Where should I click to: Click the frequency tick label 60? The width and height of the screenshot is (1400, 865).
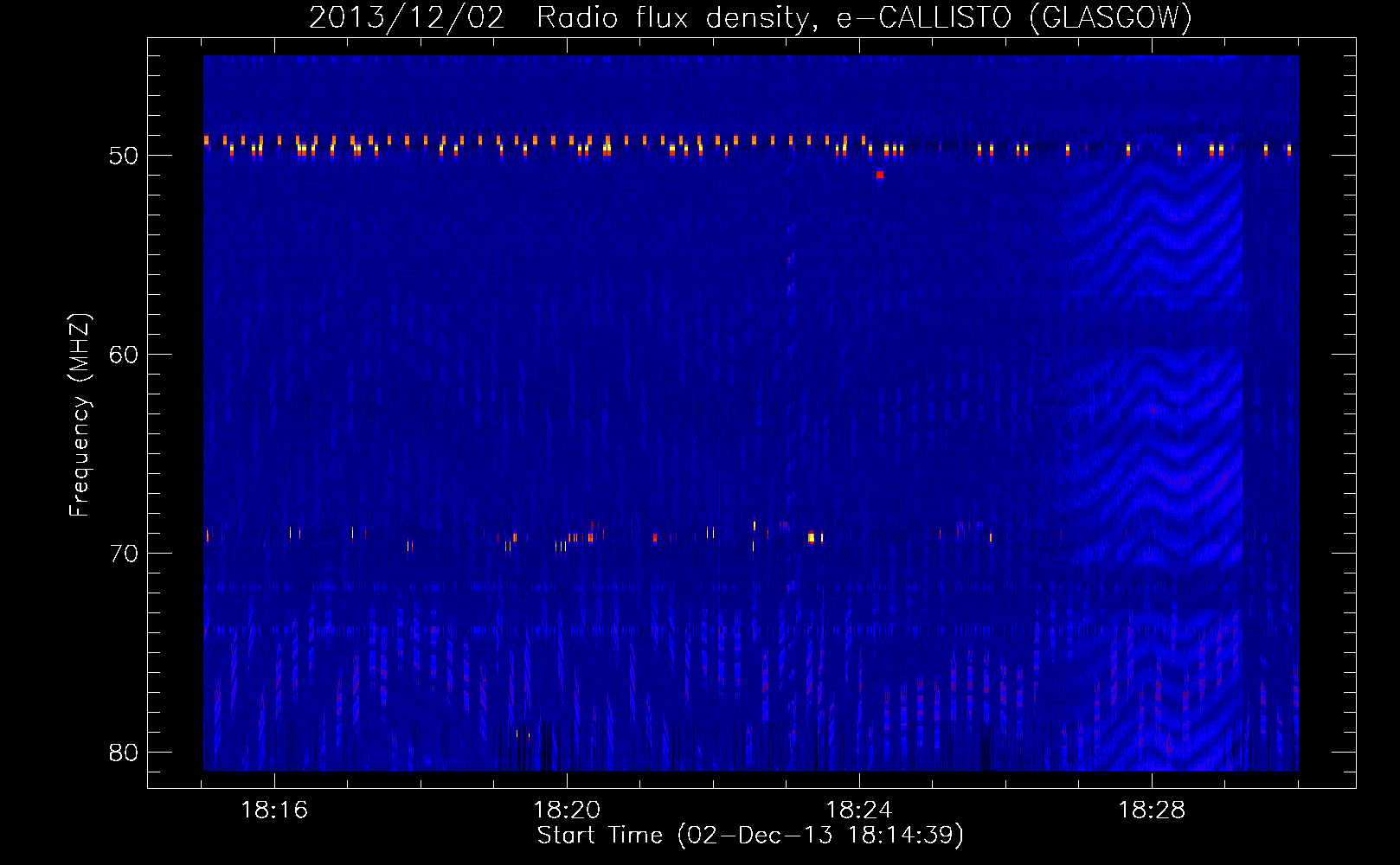tap(124, 355)
